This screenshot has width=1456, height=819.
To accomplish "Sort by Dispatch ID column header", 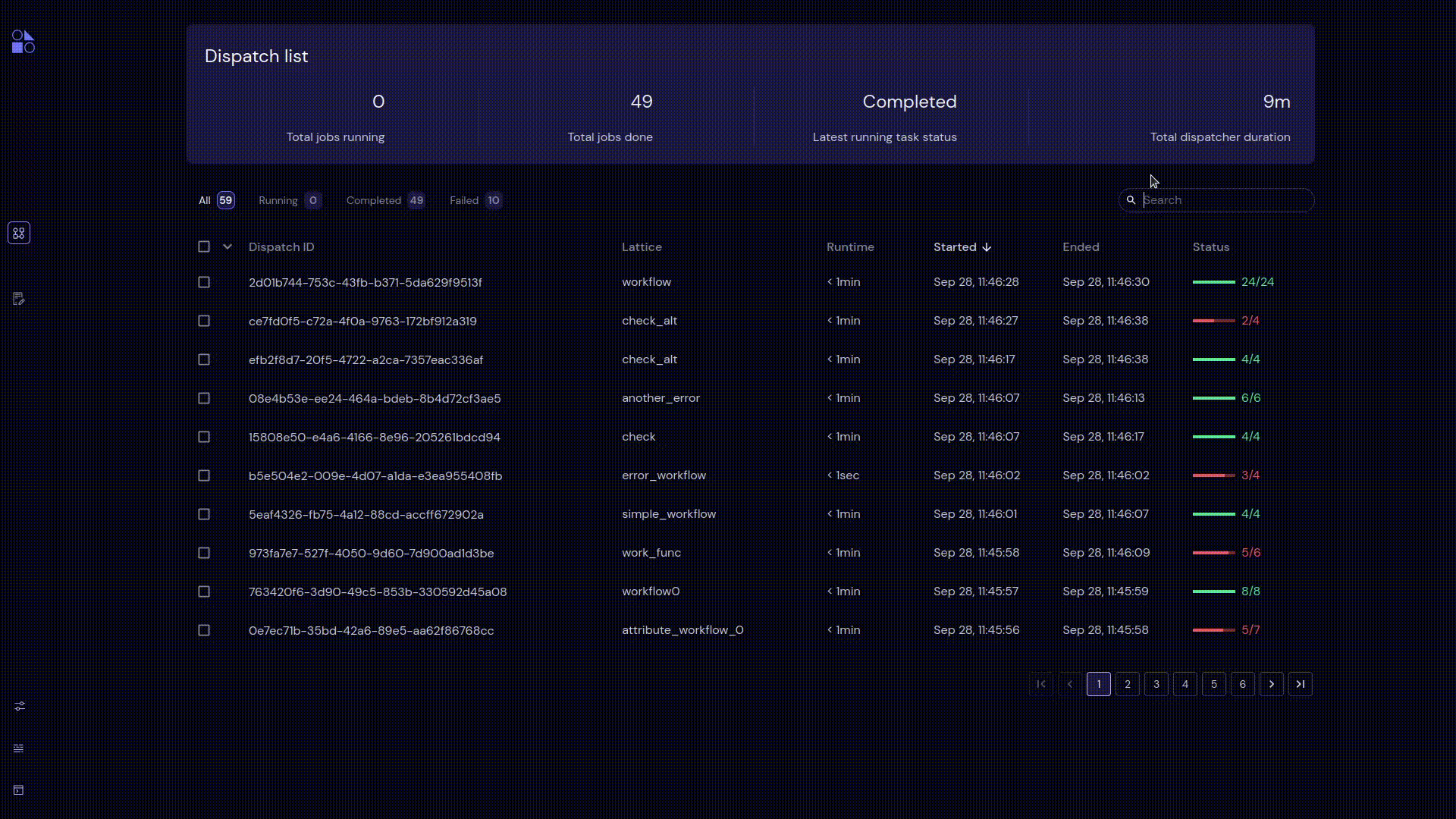I will [x=281, y=247].
